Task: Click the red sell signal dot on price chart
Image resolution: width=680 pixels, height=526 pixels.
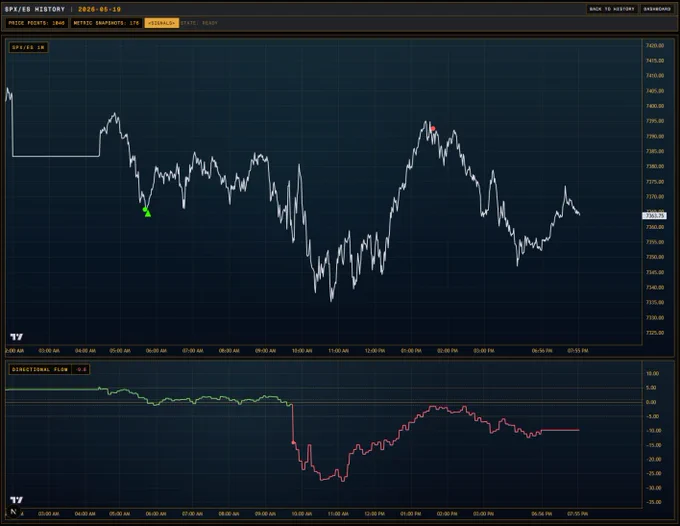Action: (x=433, y=128)
